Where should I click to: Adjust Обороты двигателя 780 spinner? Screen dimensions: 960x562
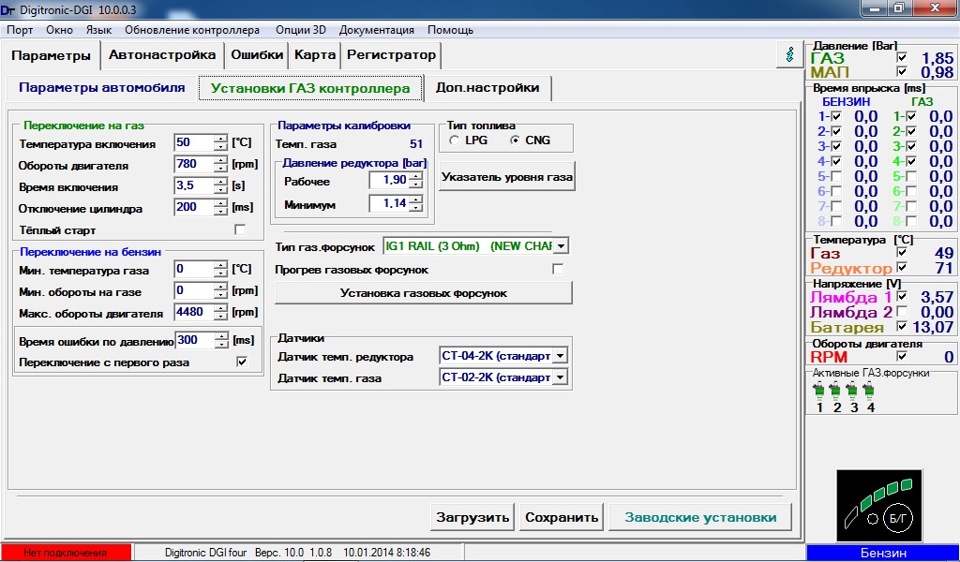(x=220, y=164)
